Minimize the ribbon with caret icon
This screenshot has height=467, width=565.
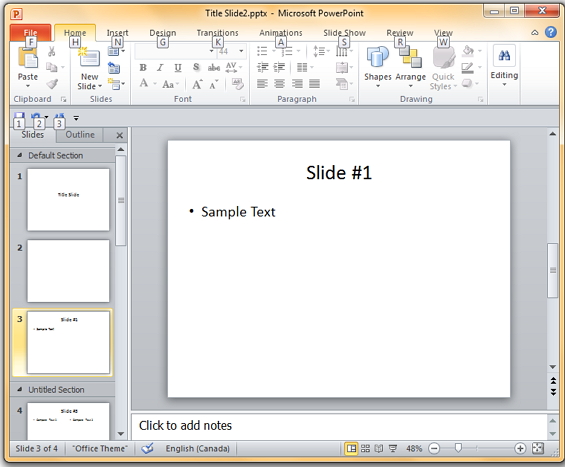tap(535, 33)
